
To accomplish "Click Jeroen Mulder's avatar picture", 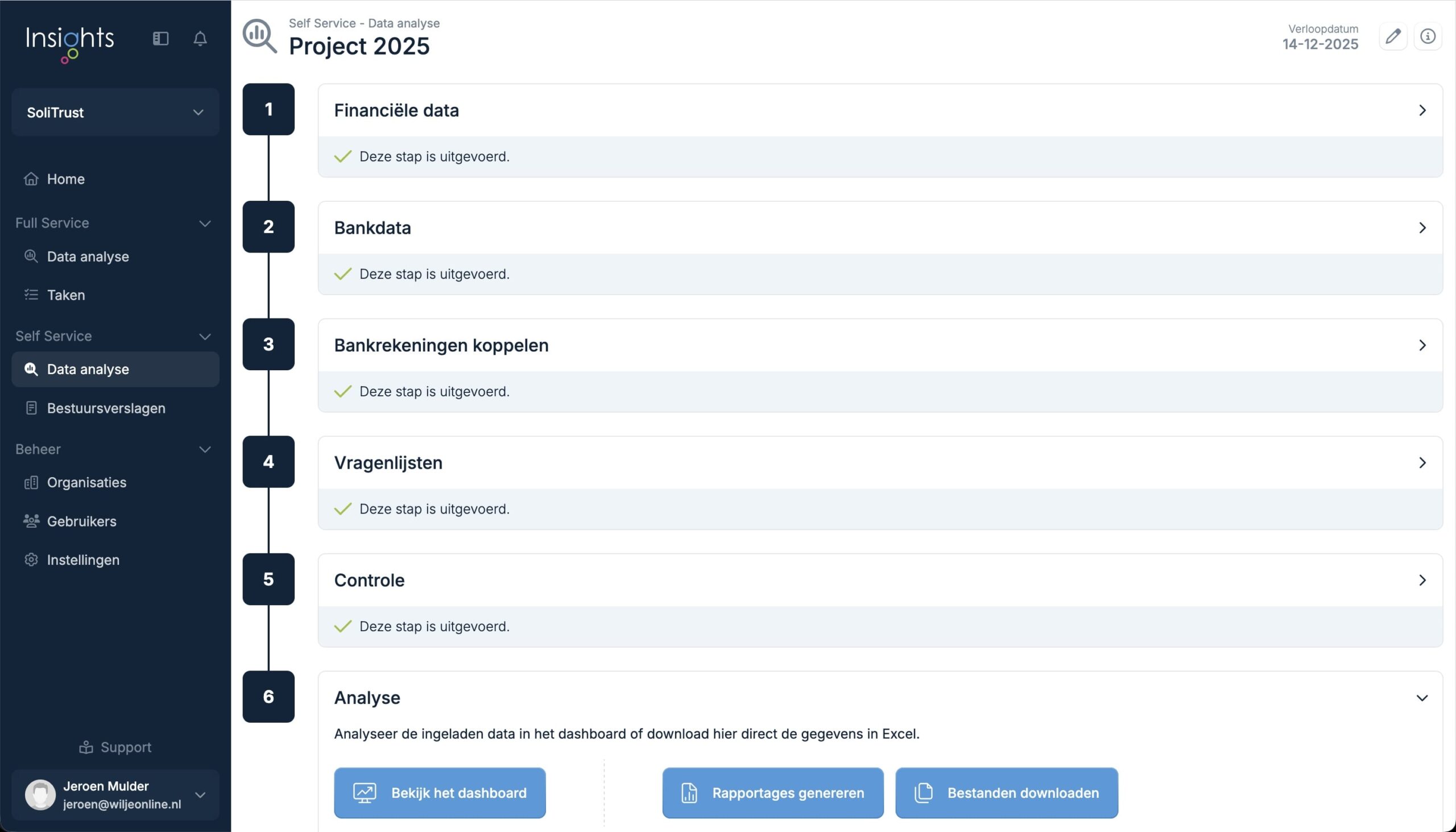I will (x=40, y=794).
